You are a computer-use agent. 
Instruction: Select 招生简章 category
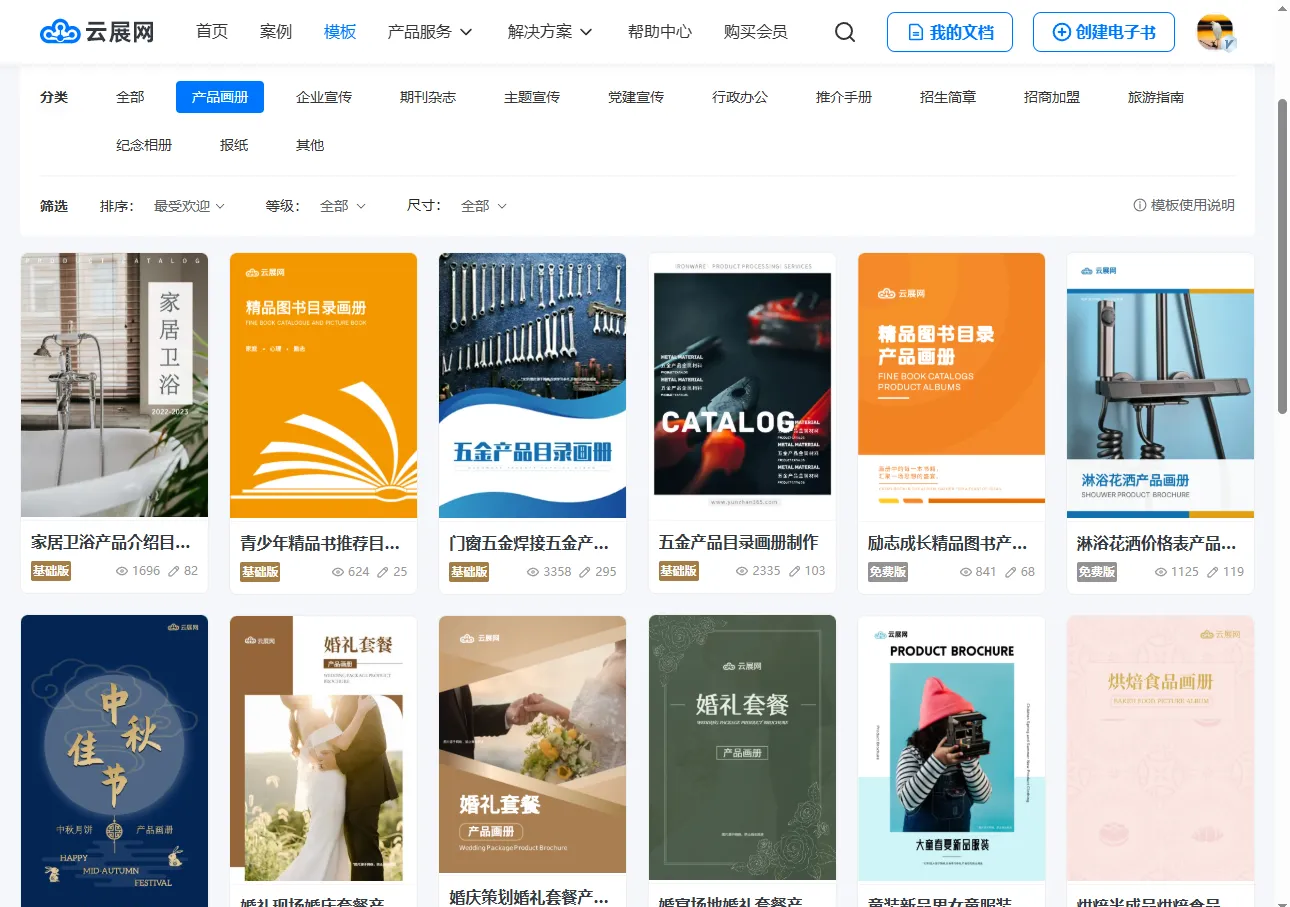click(x=948, y=97)
